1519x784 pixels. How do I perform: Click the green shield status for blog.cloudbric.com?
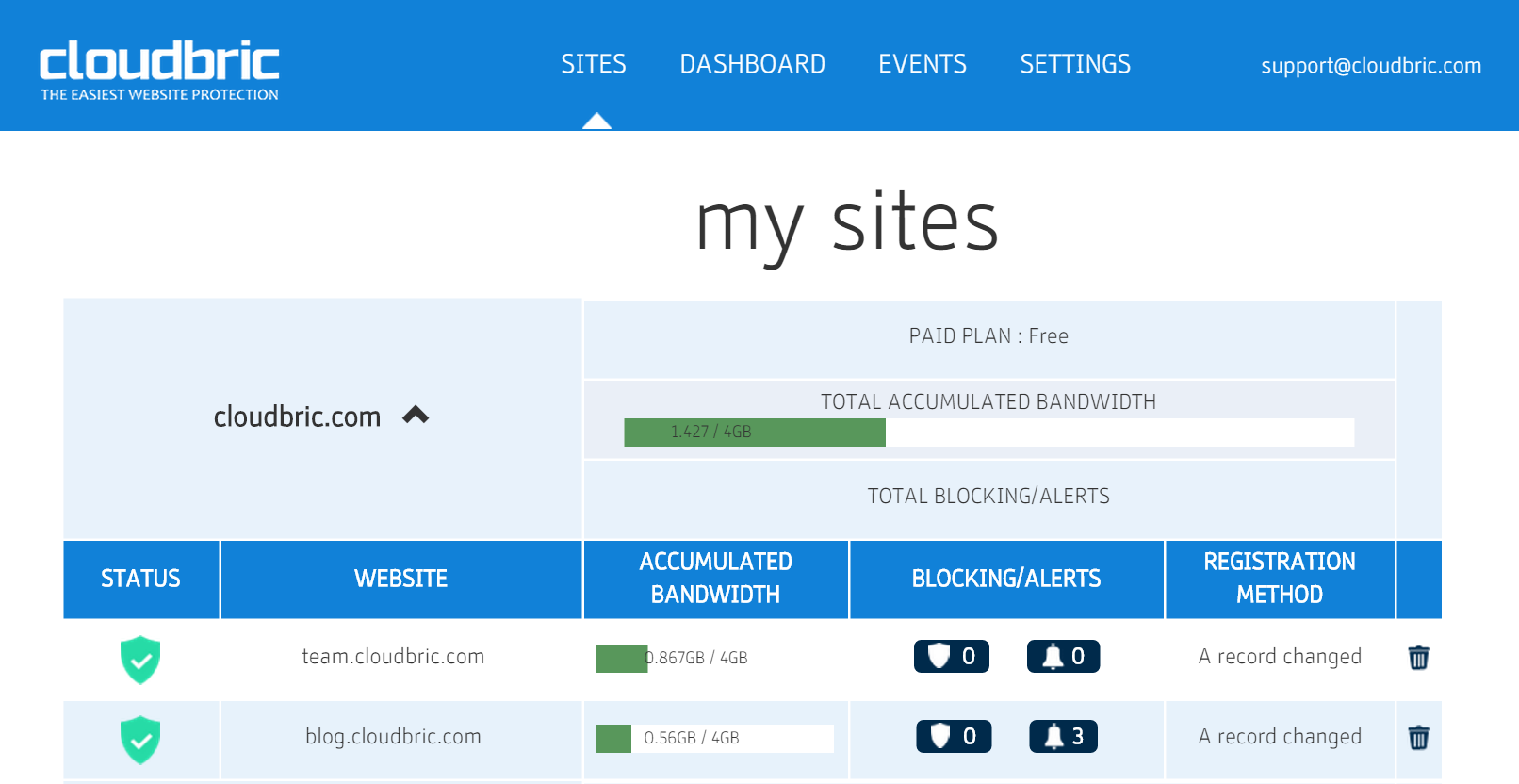tap(140, 740)
